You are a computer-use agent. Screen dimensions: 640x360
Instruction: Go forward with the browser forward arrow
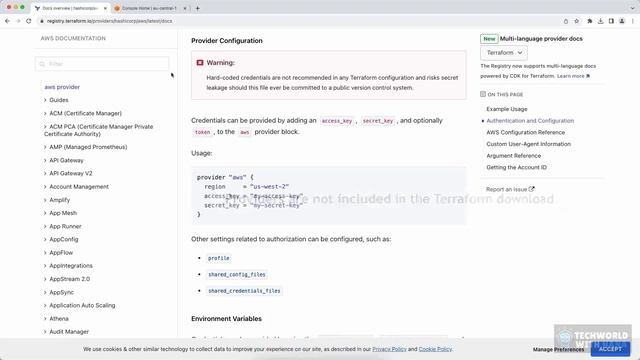click(18, 21)
